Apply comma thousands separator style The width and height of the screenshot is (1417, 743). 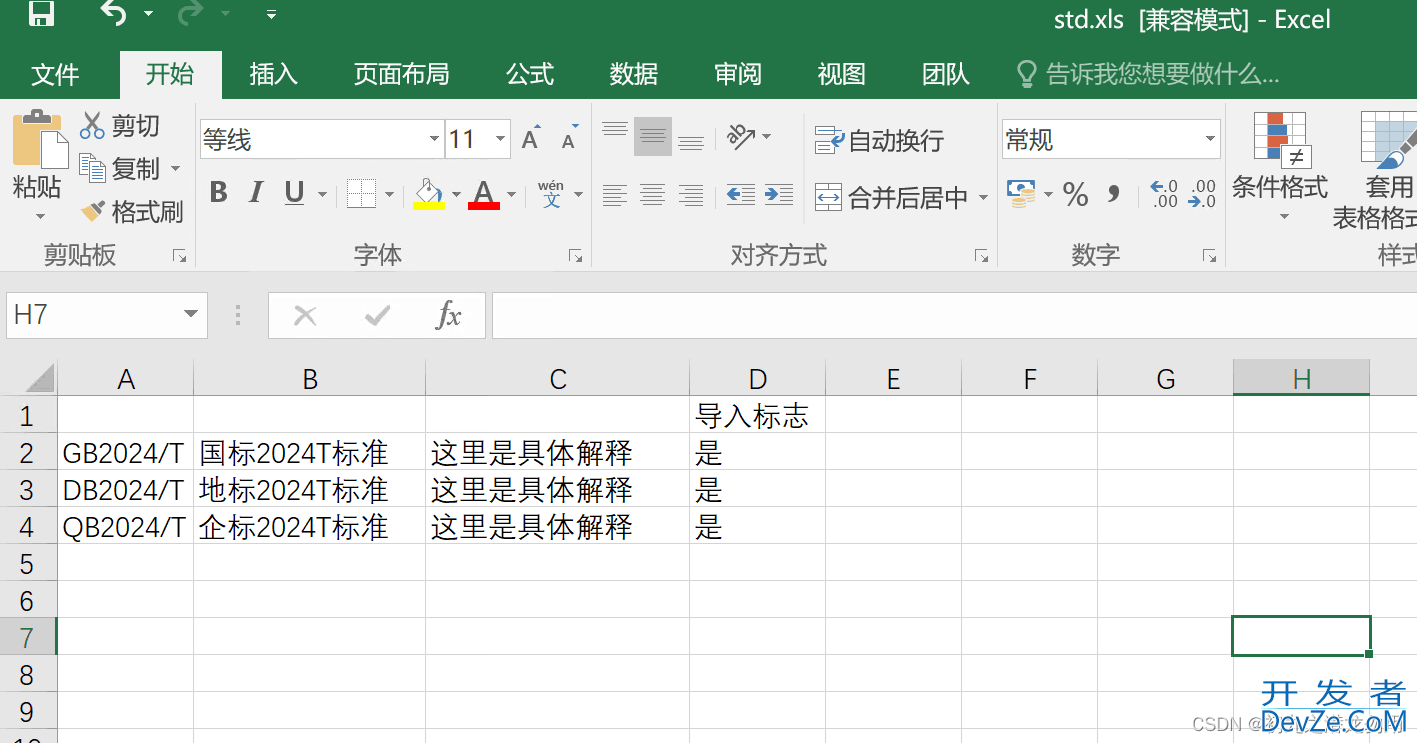tap(1113, 194)
